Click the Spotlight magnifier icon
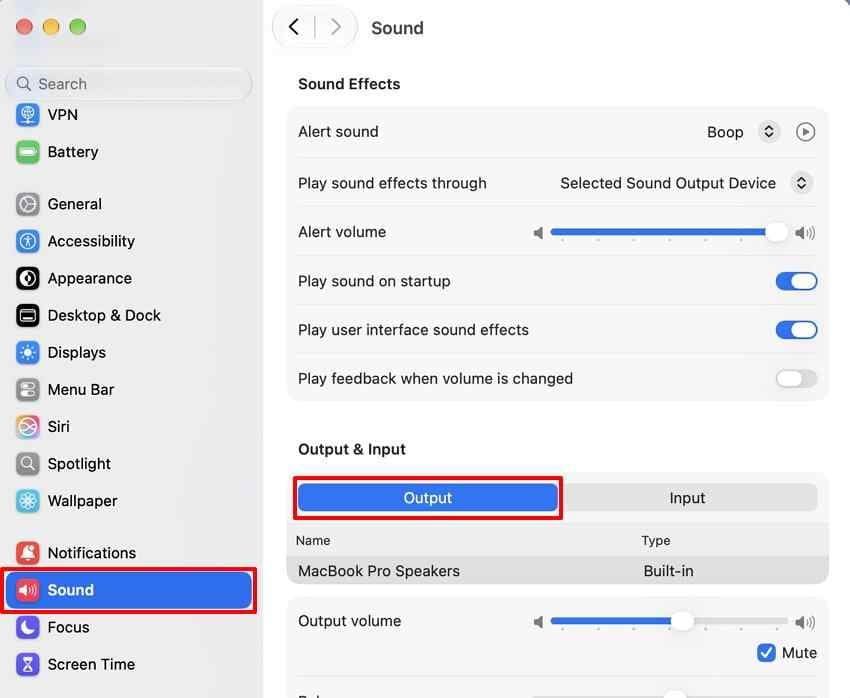Image resolution: width=850 pixels, height=698 pixels. pyautogui.click(x=28, y=464)
